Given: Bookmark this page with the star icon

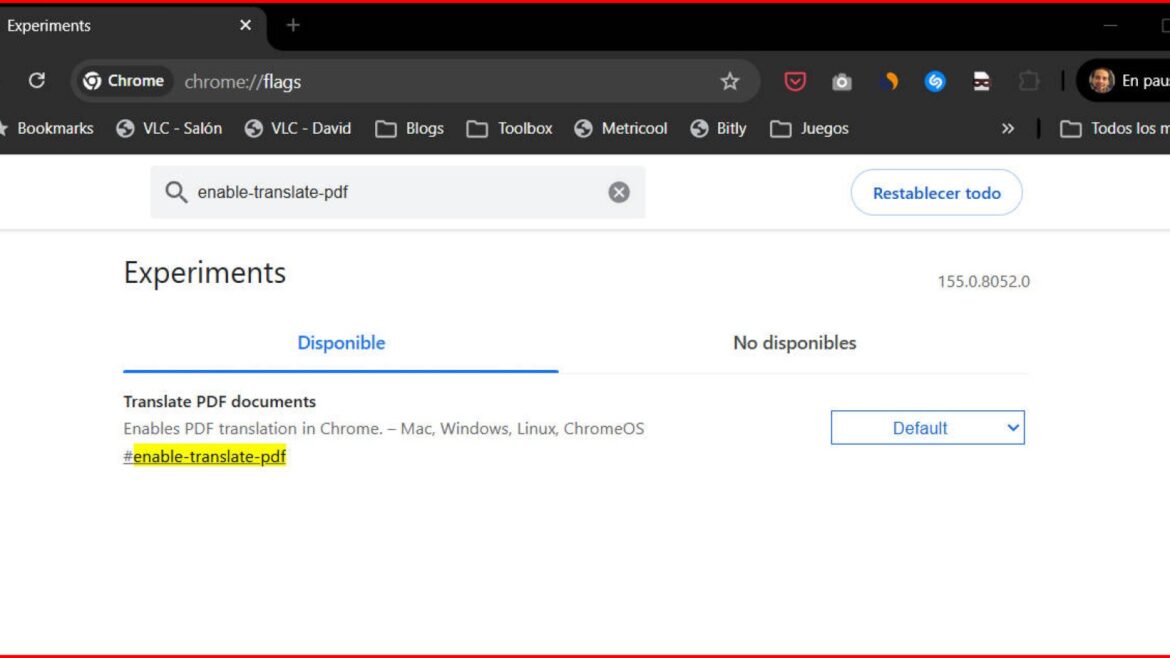Looking at the screenshot, I should coord(730,81).
